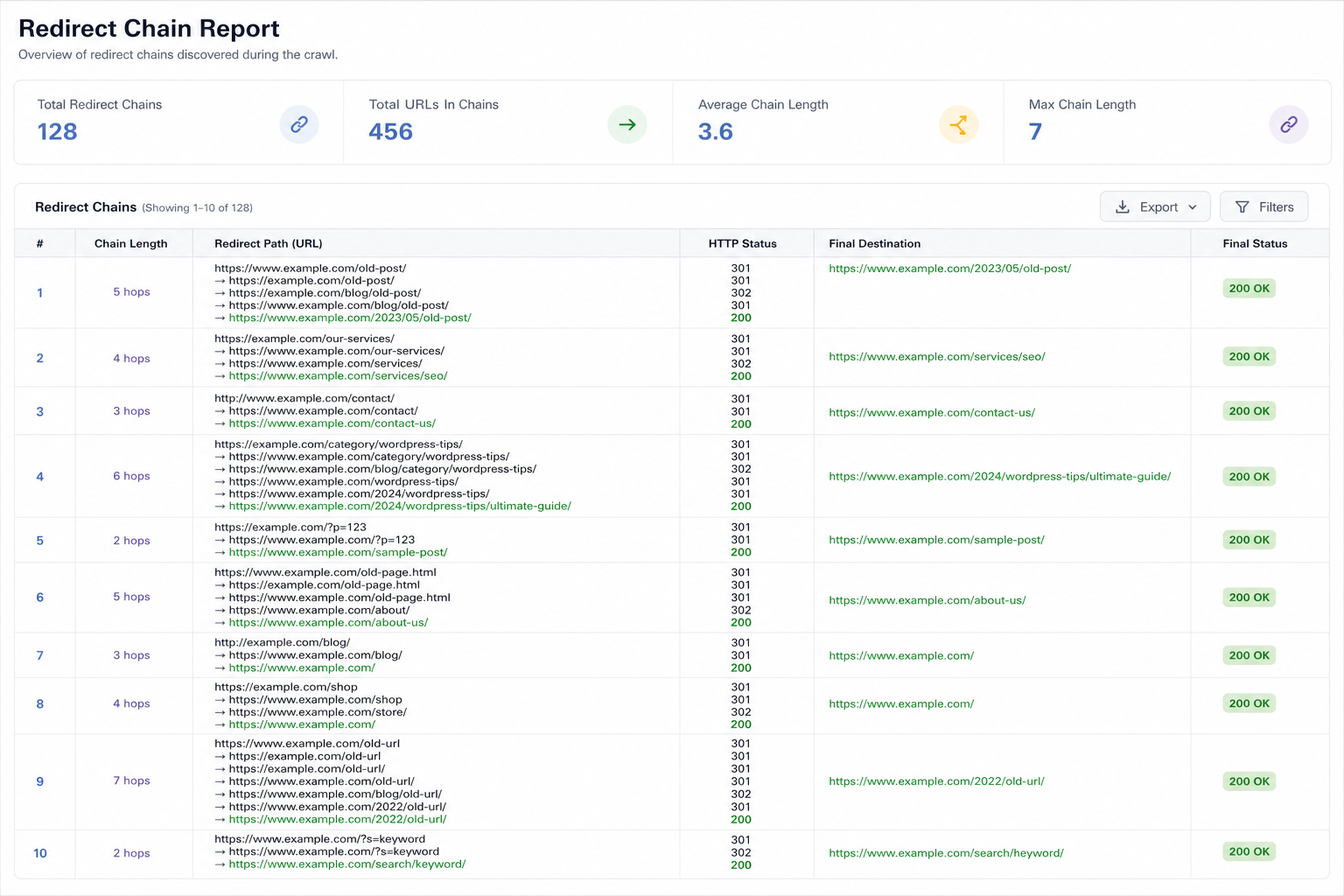The height and width of the screenshot is (896, 1344).
Task: Click row number 1
Action: click(x=39, y=293)
